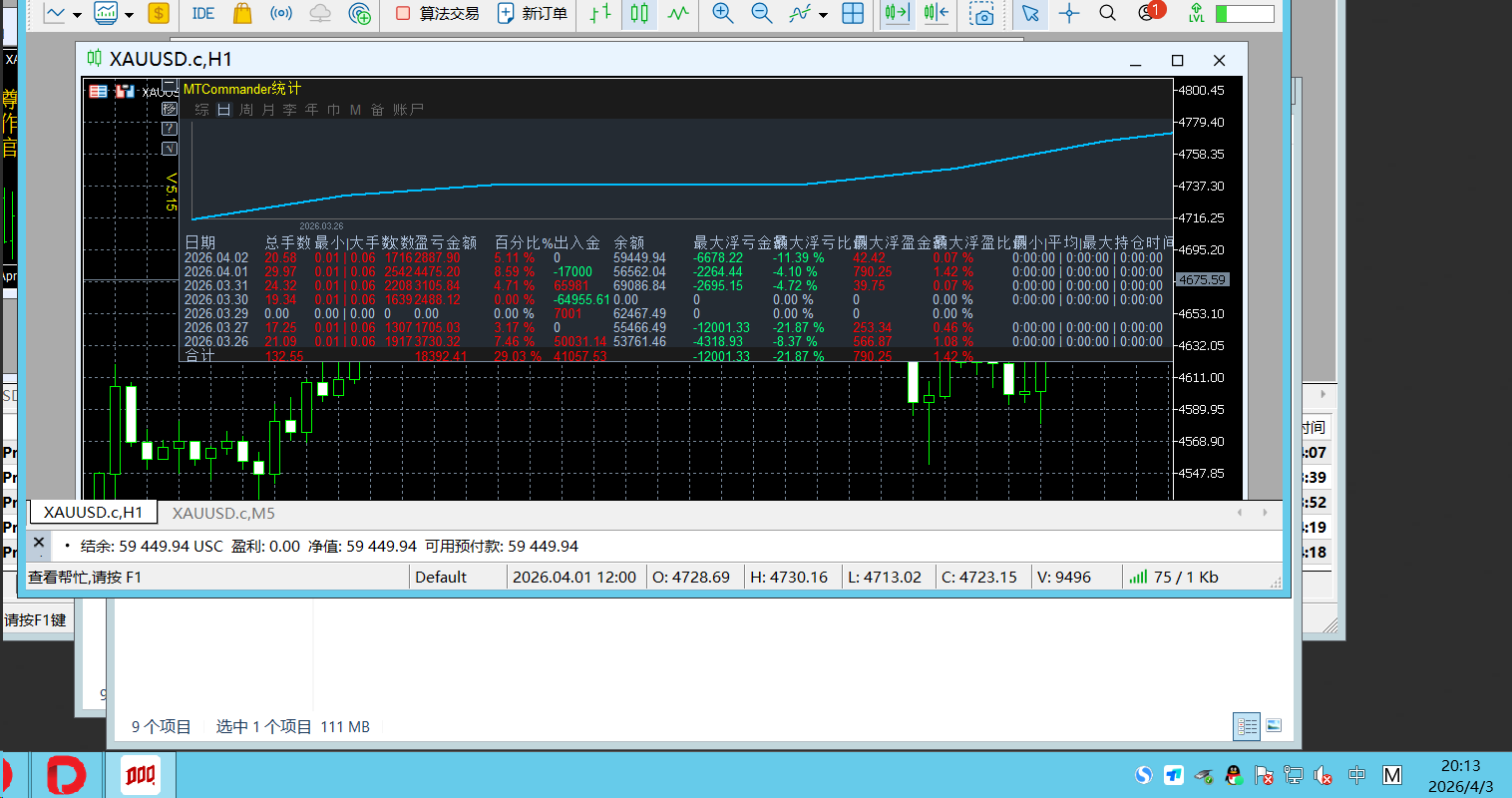
Task: Click the 新订单 new order button
Action: pos(532,13)
